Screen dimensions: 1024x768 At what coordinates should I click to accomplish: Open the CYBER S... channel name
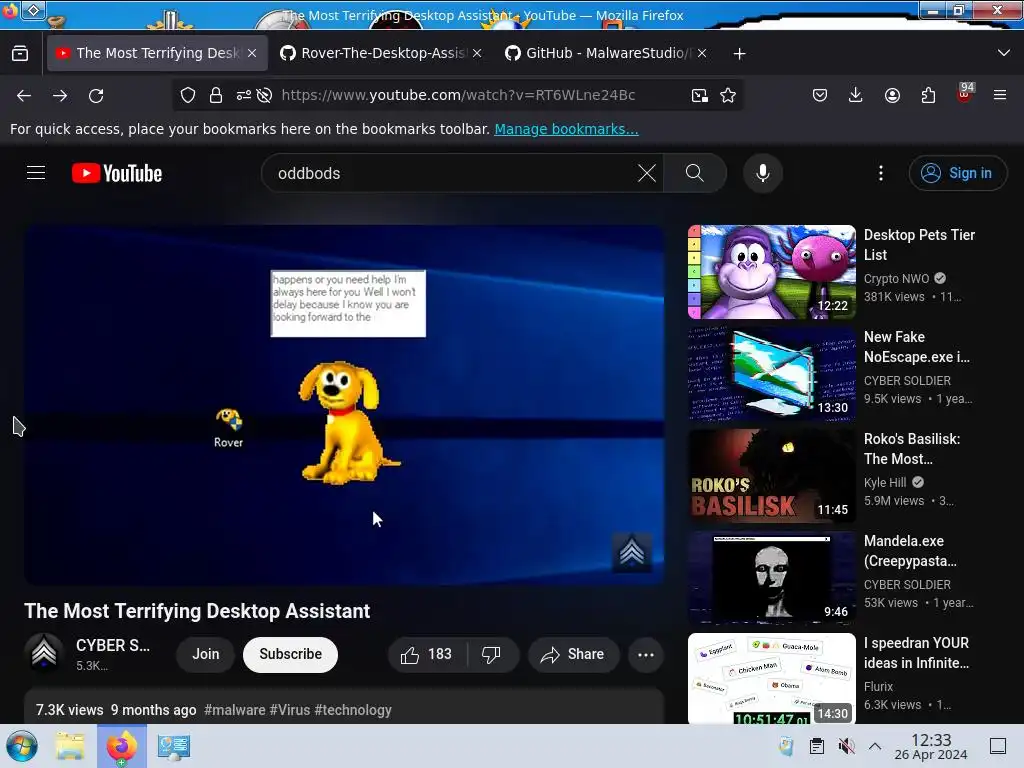[x=113, y=645]
